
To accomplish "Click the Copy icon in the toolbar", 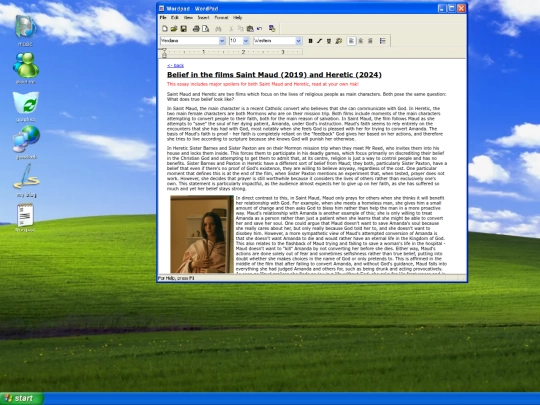I will (240, 29).
